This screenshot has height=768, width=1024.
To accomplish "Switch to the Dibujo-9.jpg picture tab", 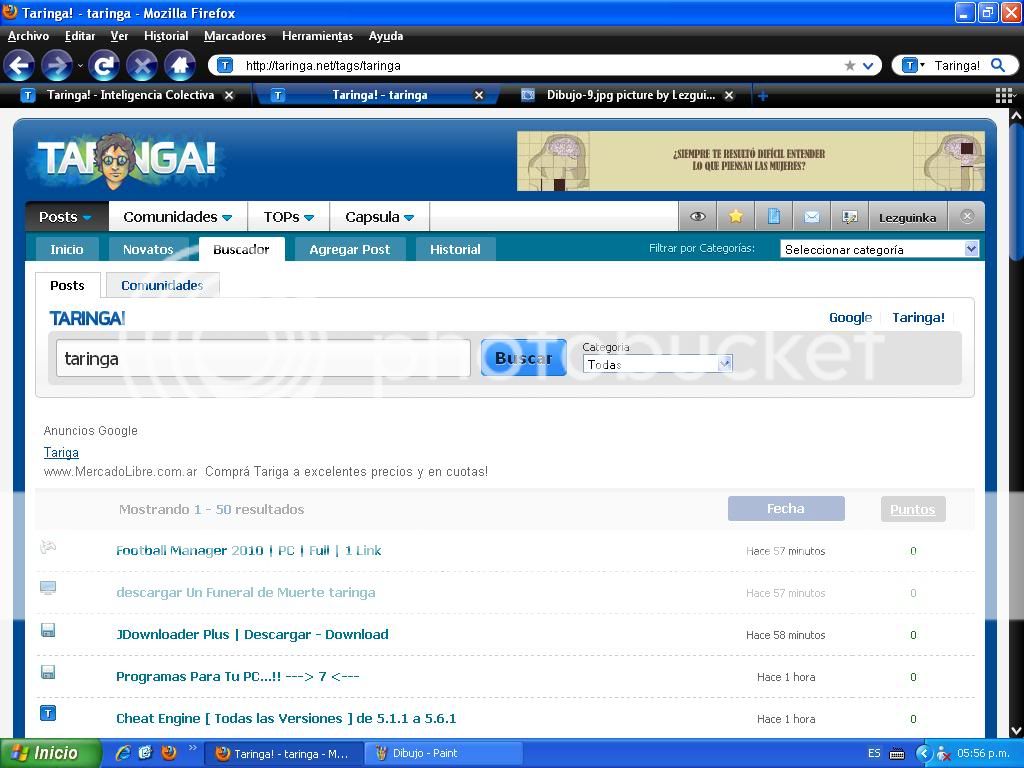I will click(630, 95).
